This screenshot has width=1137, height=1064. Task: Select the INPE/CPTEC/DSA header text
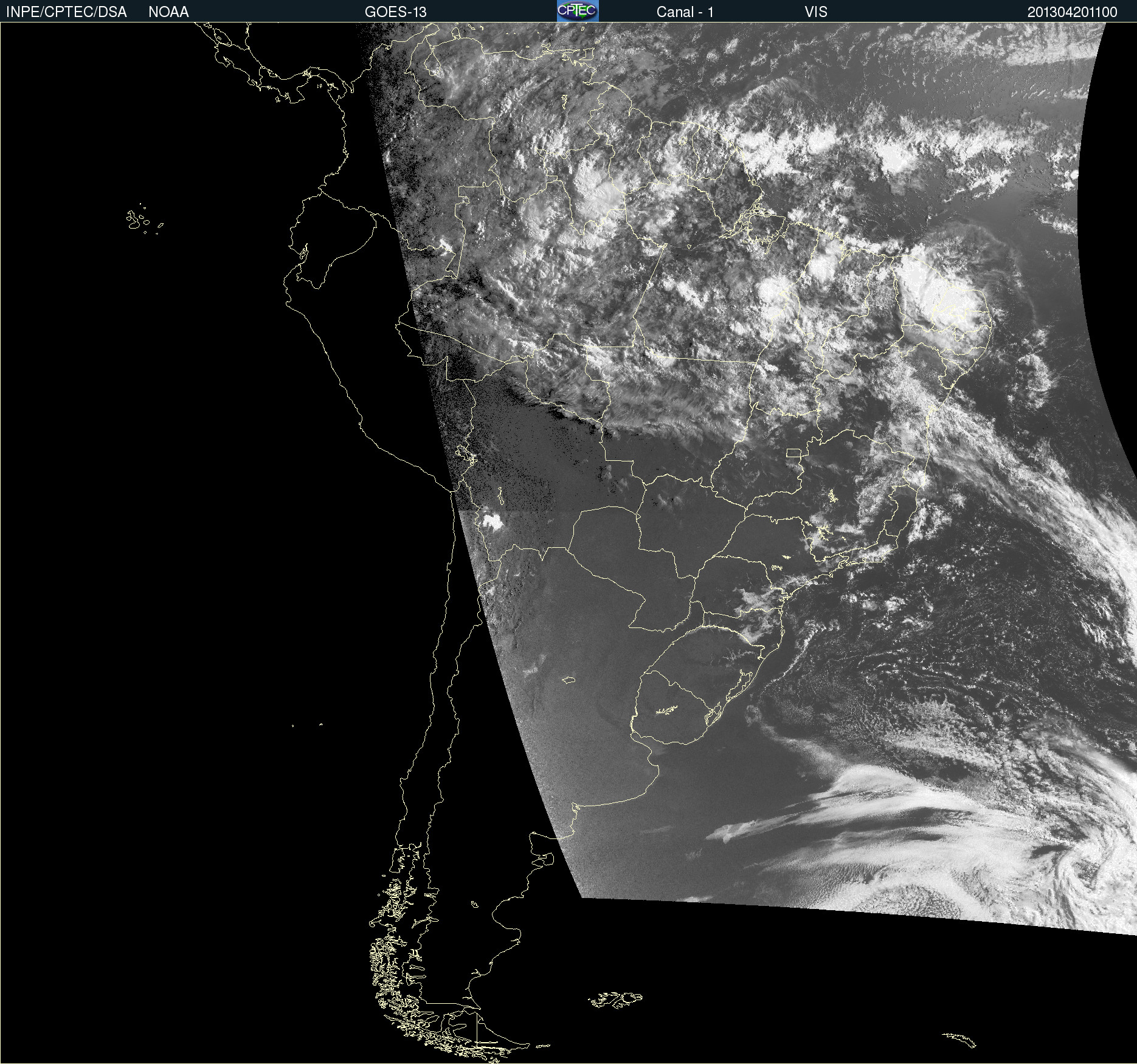[x=66, y=12]
